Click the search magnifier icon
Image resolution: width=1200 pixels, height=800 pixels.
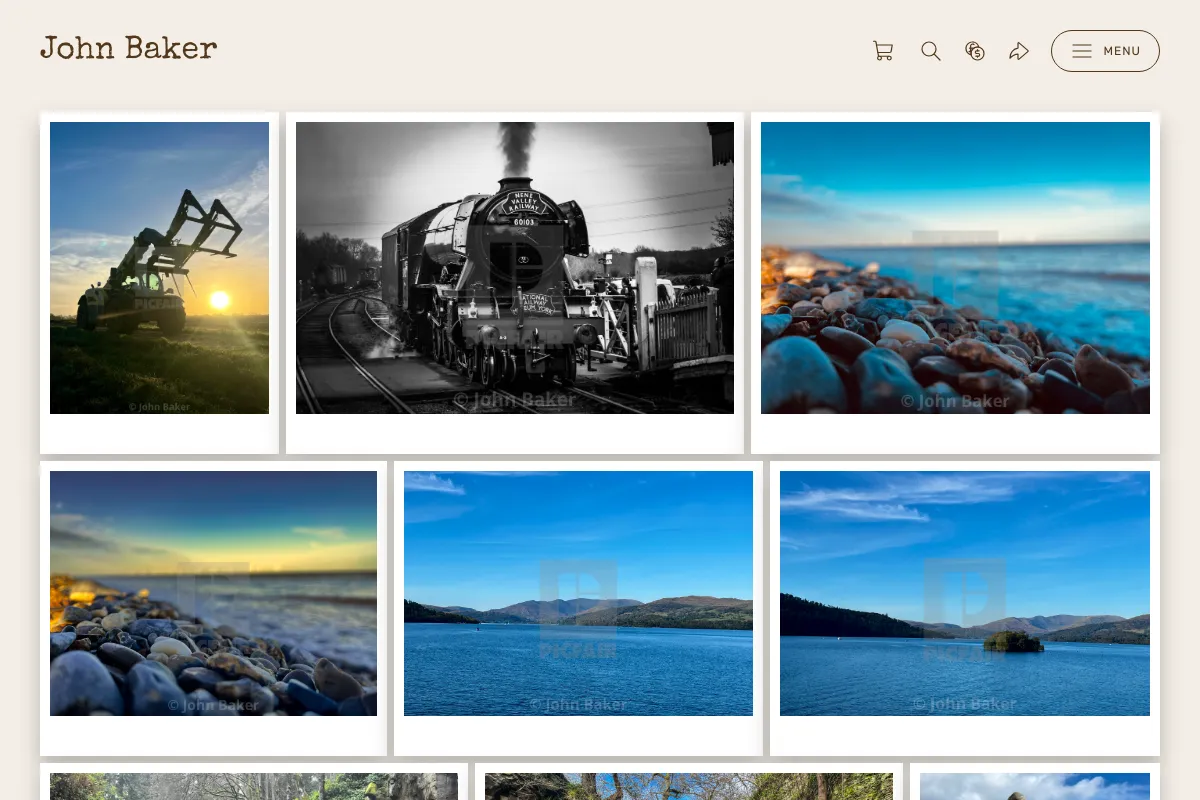click(931, 51)
